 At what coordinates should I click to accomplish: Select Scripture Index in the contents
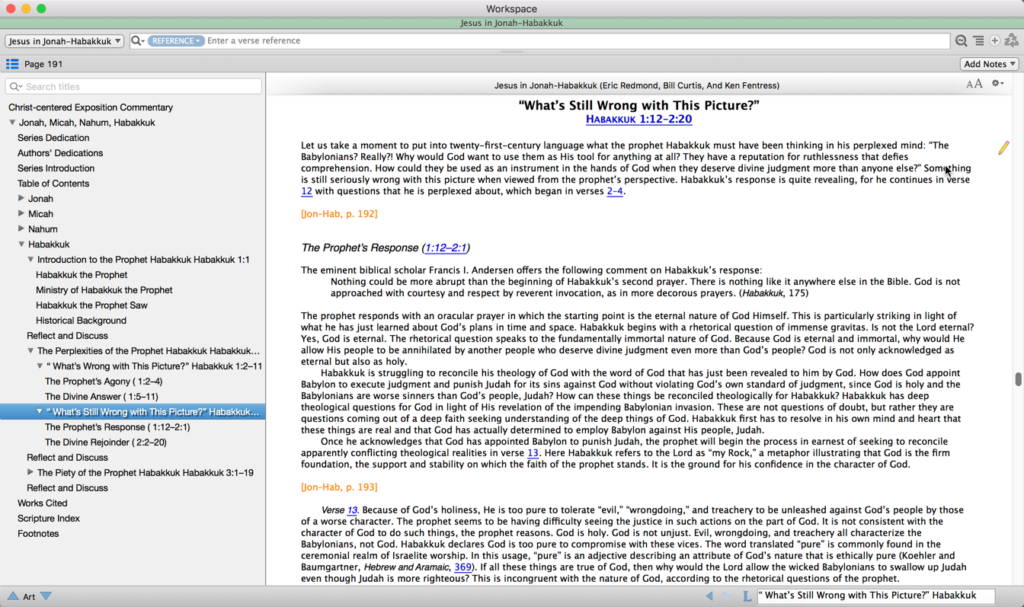point(48,518)
